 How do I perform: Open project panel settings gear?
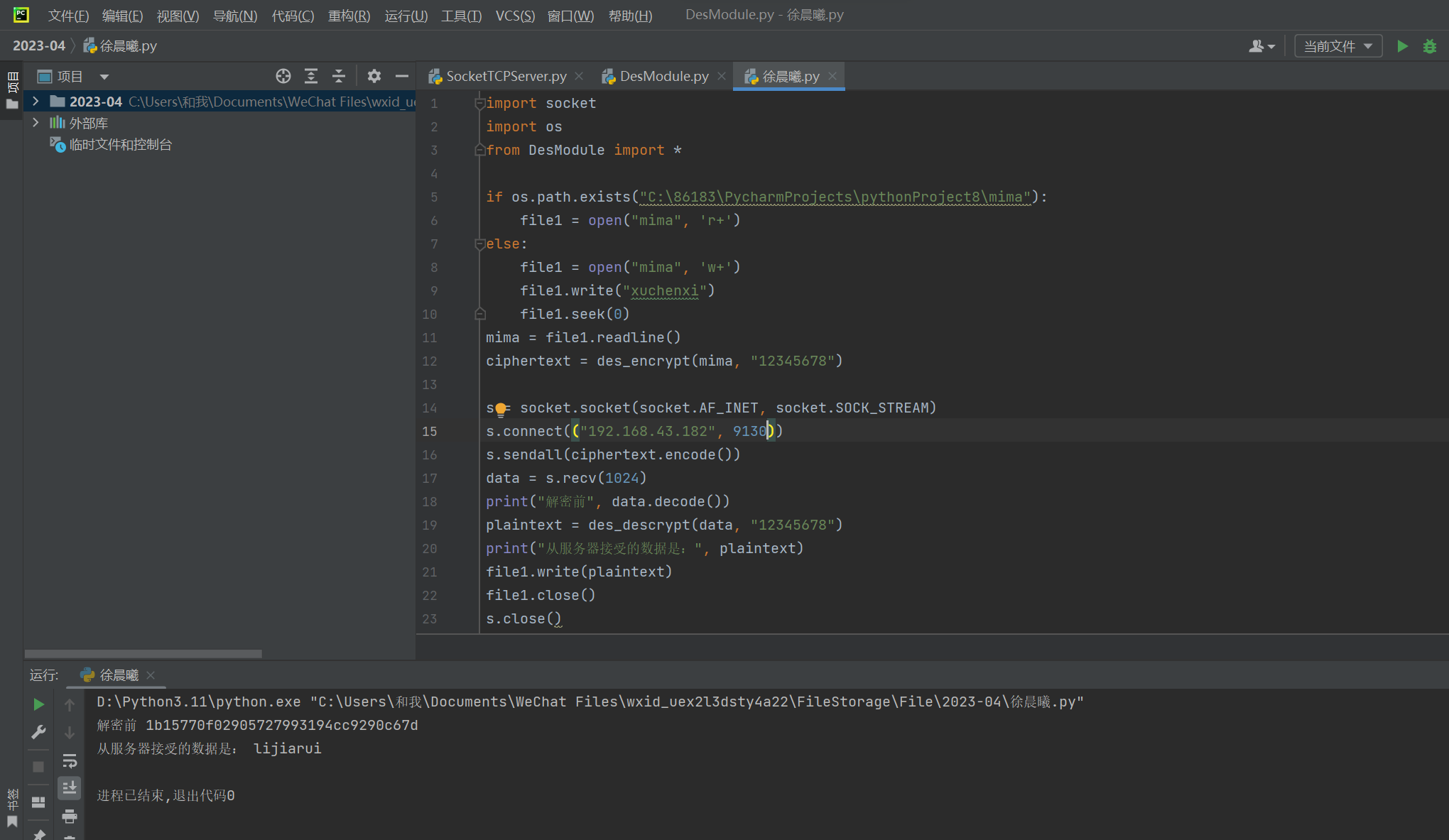(374, 76)
